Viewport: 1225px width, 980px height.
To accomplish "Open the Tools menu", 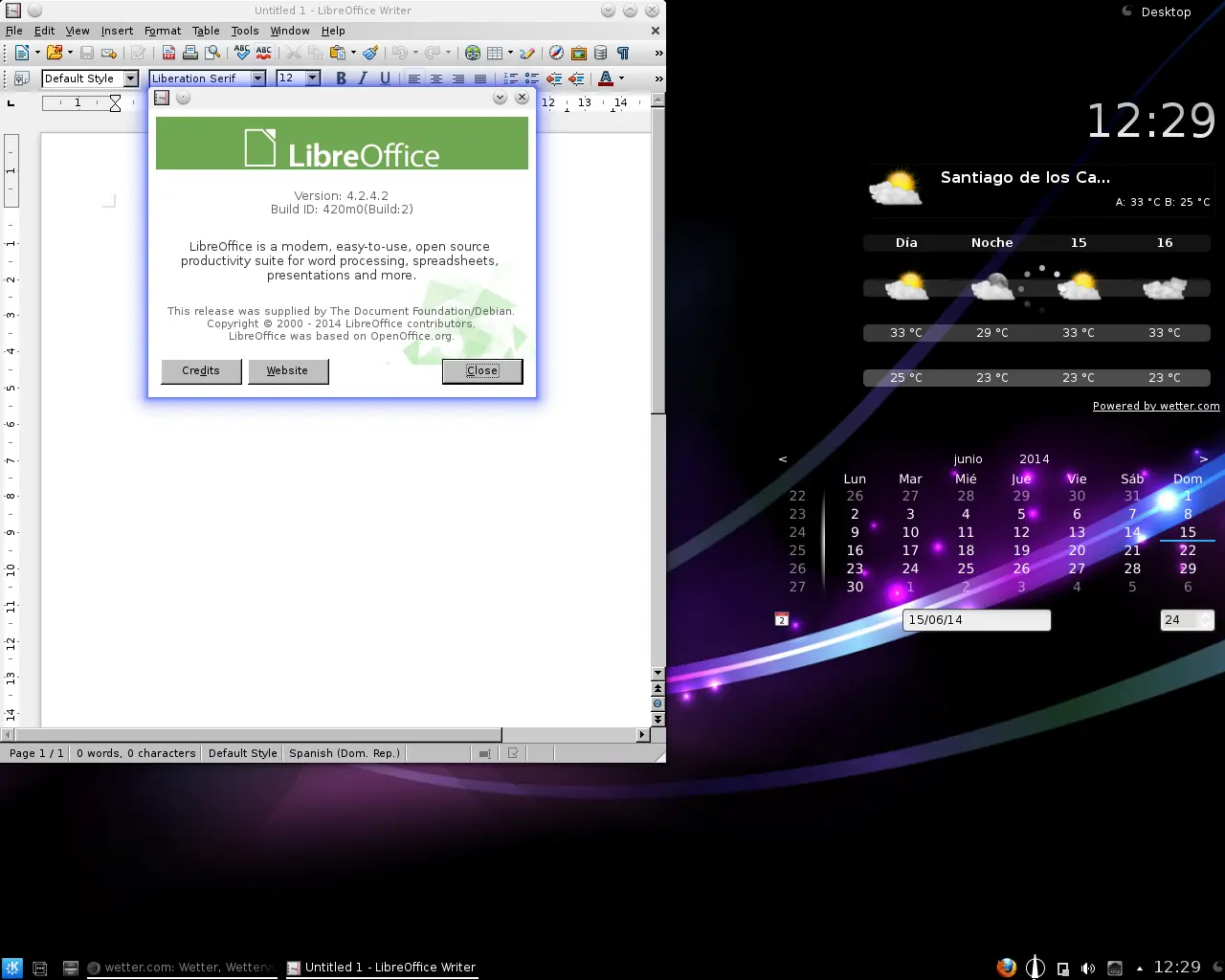I will (x=245, y=31).
